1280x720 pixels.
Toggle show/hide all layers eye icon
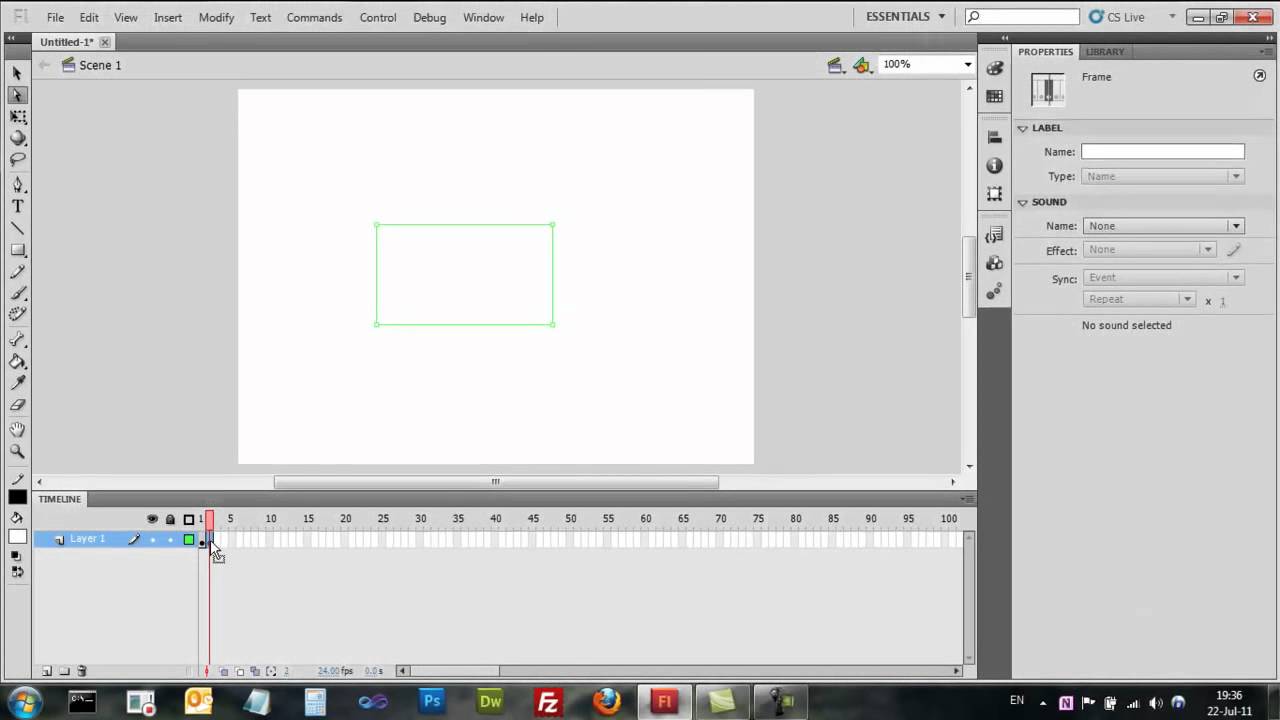[152, 519]
